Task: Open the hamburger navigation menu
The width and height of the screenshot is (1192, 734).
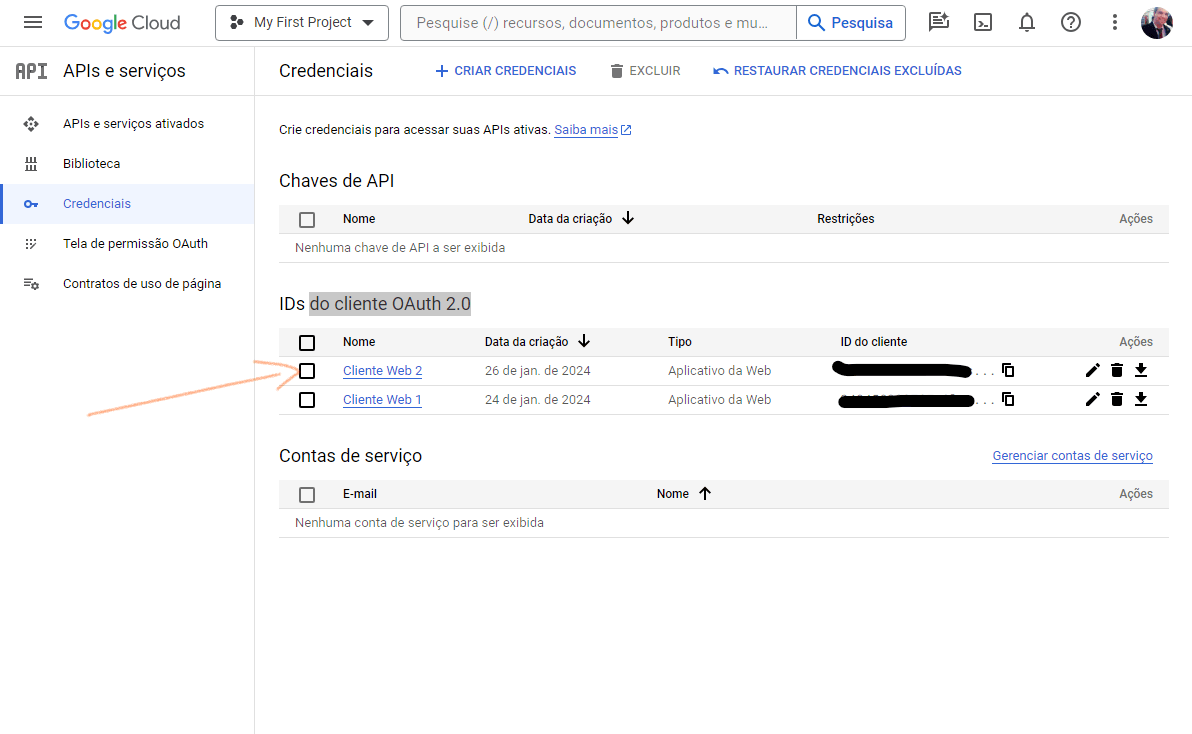Action: click(x=33, y=22)
